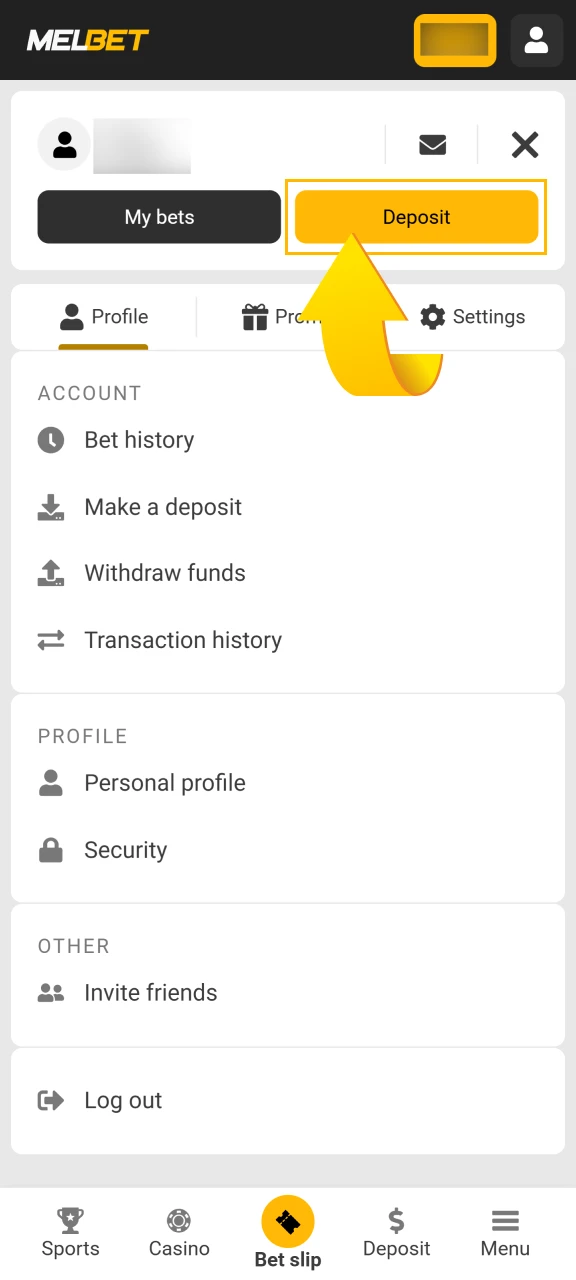Click the Deposit button
The width and height of the screenshot is (576, 1280).
pos(417,217)
